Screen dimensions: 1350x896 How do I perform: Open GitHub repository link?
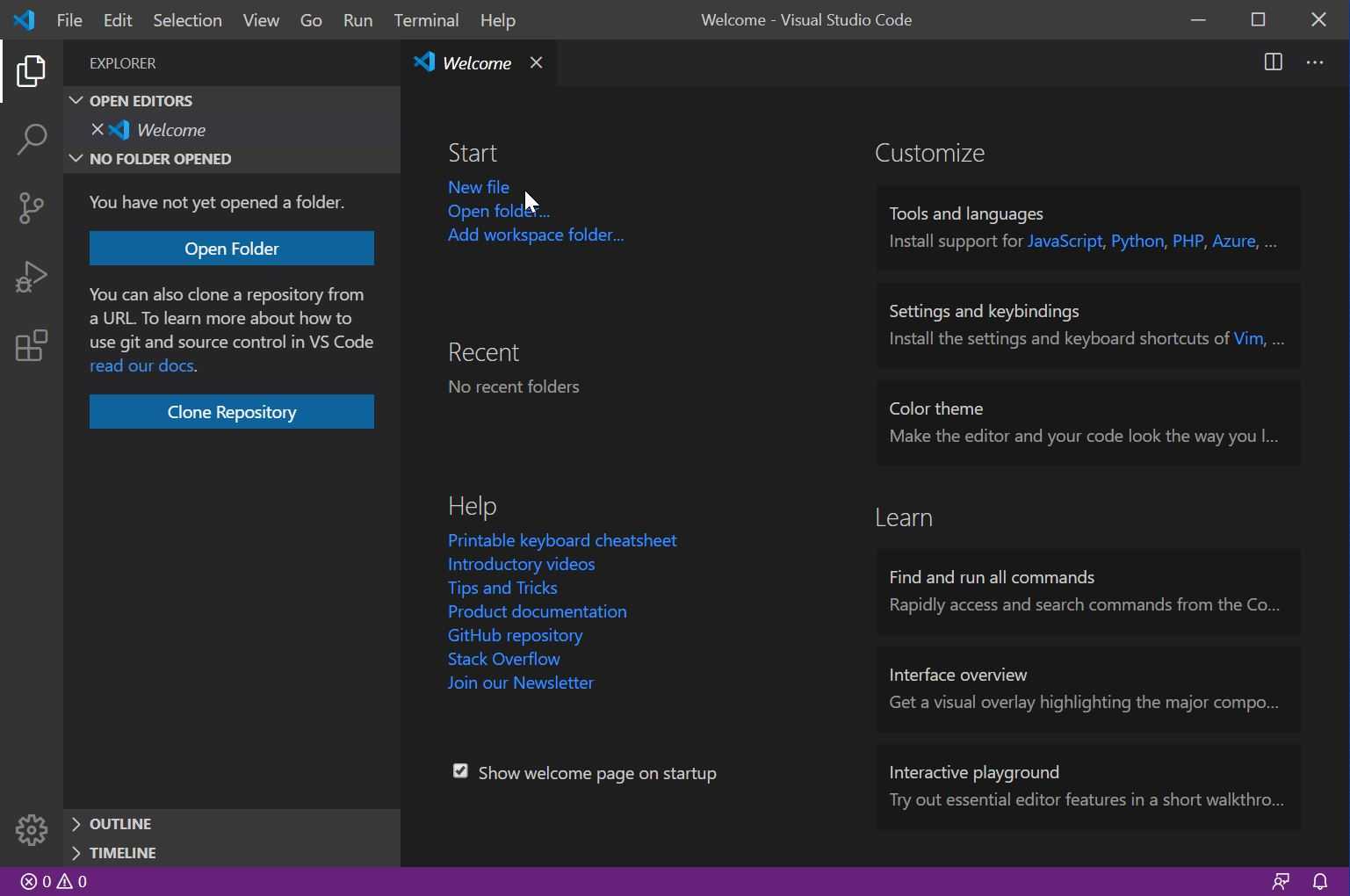point(516,635)
